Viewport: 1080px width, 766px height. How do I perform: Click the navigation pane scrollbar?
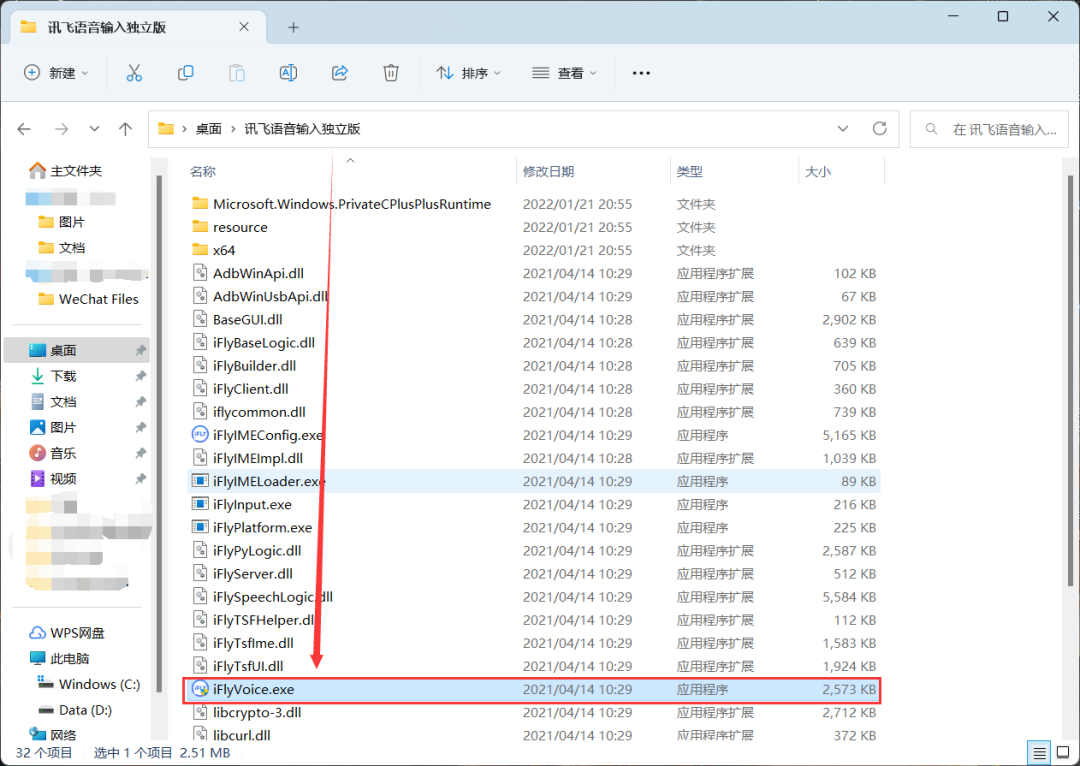[159, 433]
